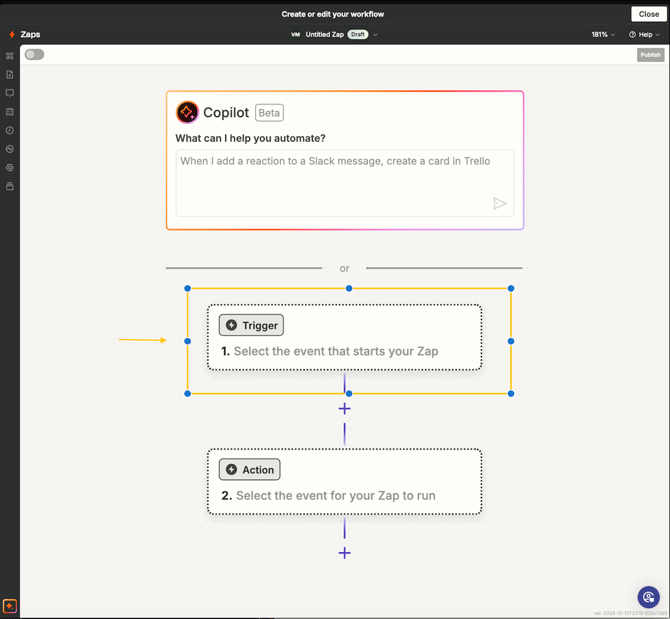Open the speech bubble notes icon in sidebar
This screenshot has height=619, width=670.
pyautogui.click(x=10, y=93)
